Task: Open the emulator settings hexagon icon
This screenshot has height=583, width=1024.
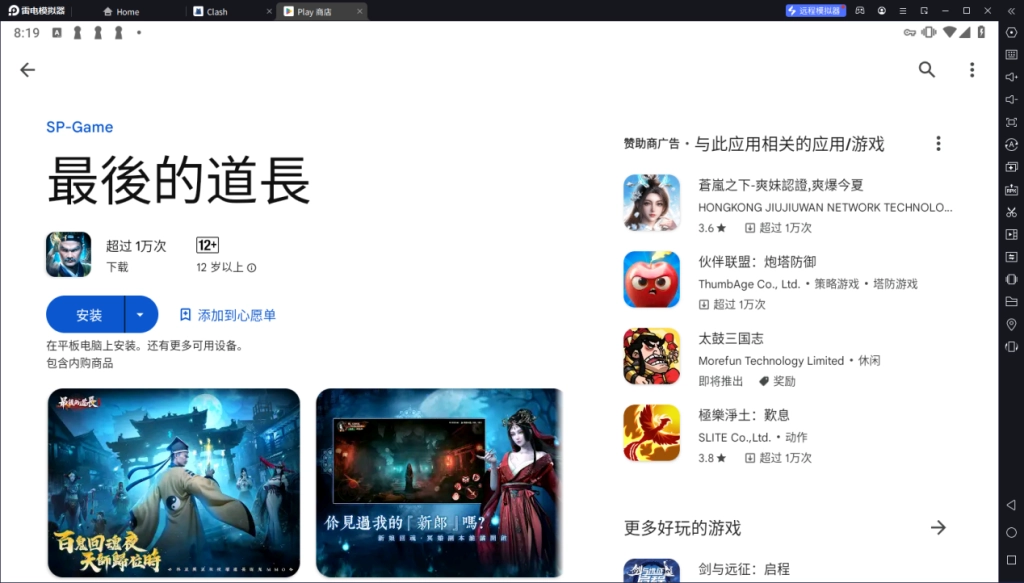Action: pos(1012,33)
